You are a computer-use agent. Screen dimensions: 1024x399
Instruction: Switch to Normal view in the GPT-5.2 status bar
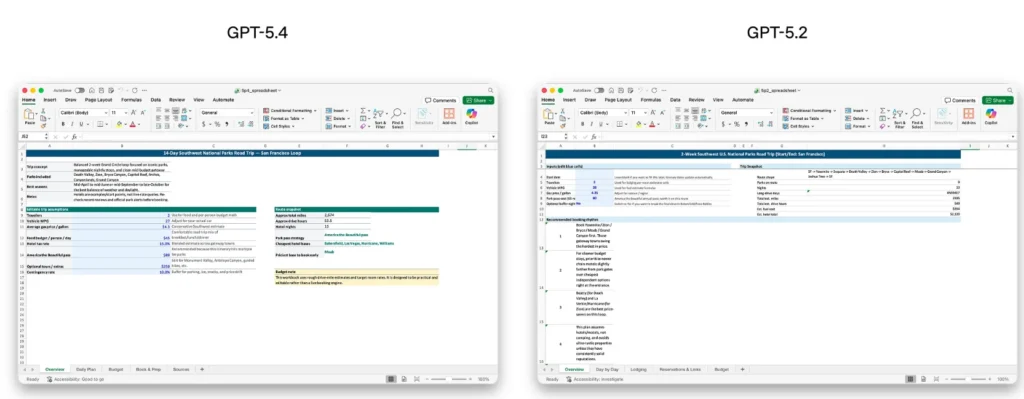pyautogui.click(x=910, y=379)
